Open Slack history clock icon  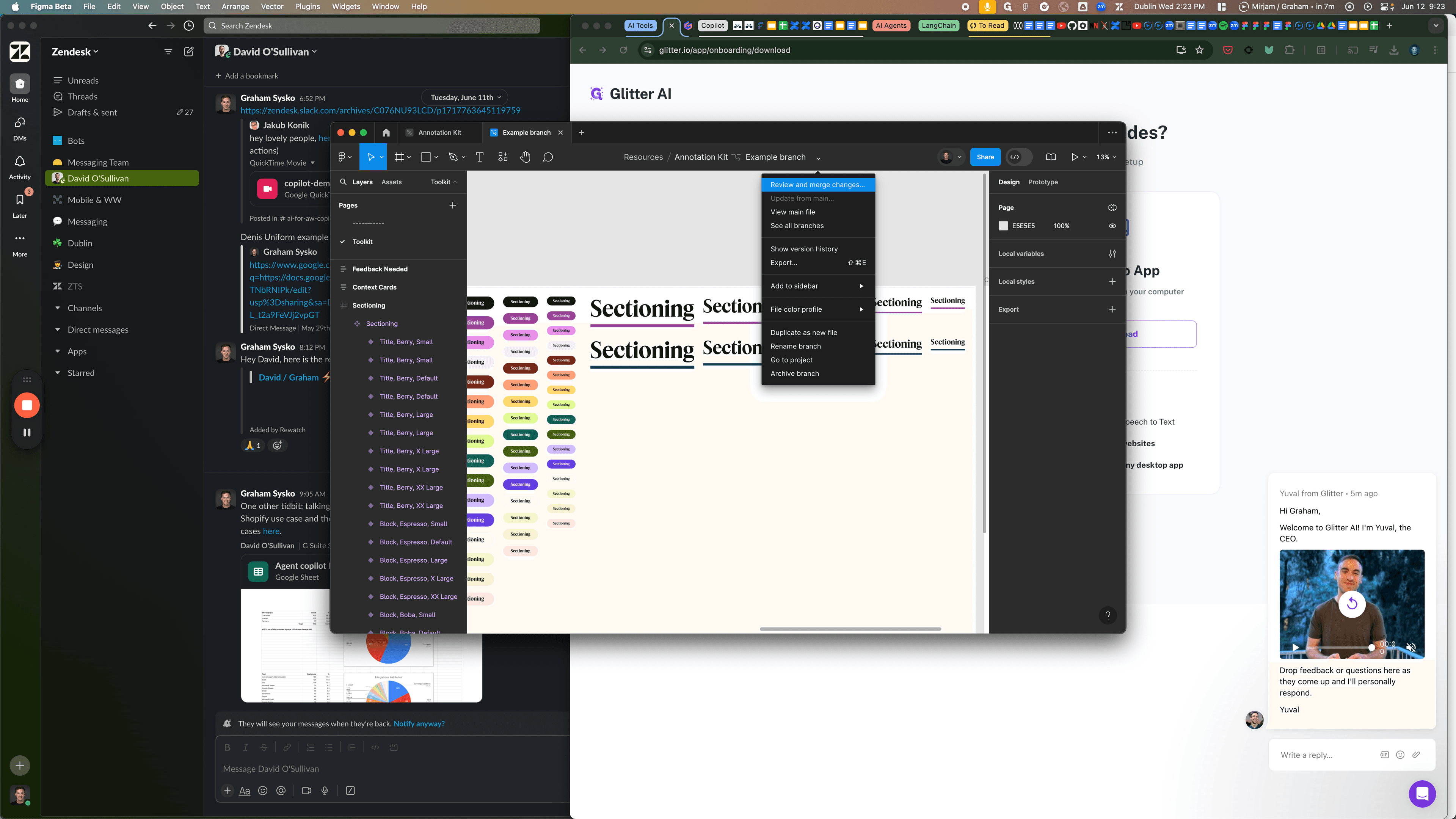pyautogui.click(x=189, y=25)
